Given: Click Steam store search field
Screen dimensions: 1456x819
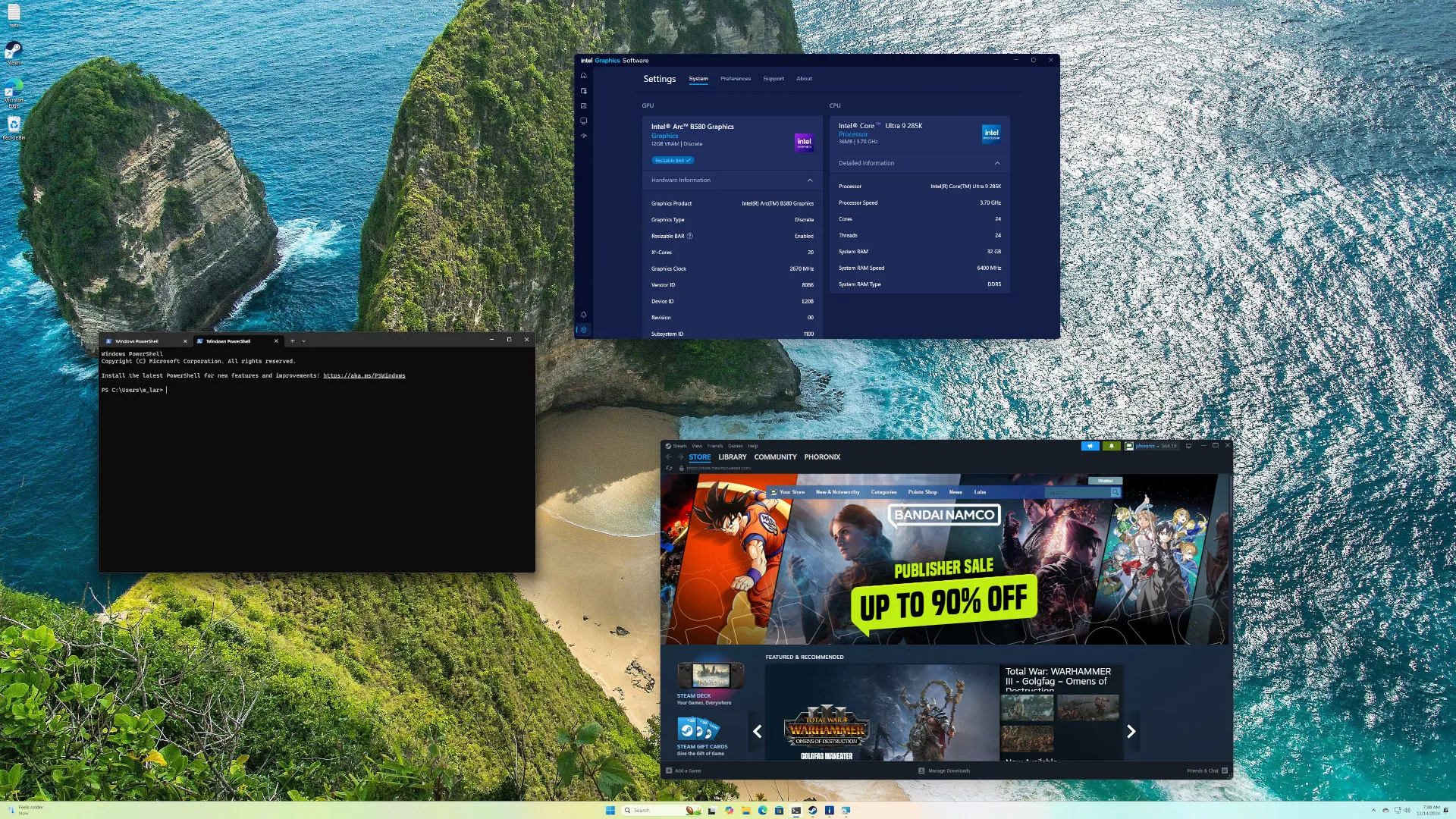Looking at the screenshot, I should 1078,492.
